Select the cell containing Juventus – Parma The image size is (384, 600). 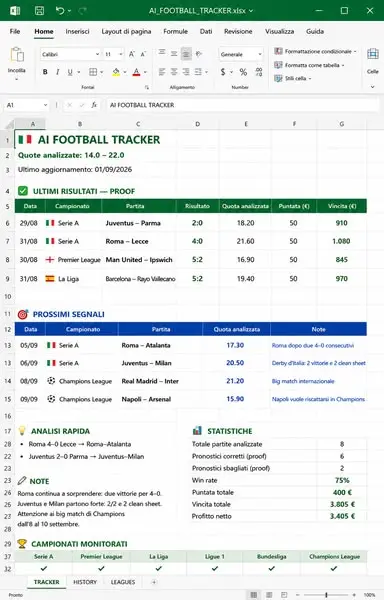(139, 223)
